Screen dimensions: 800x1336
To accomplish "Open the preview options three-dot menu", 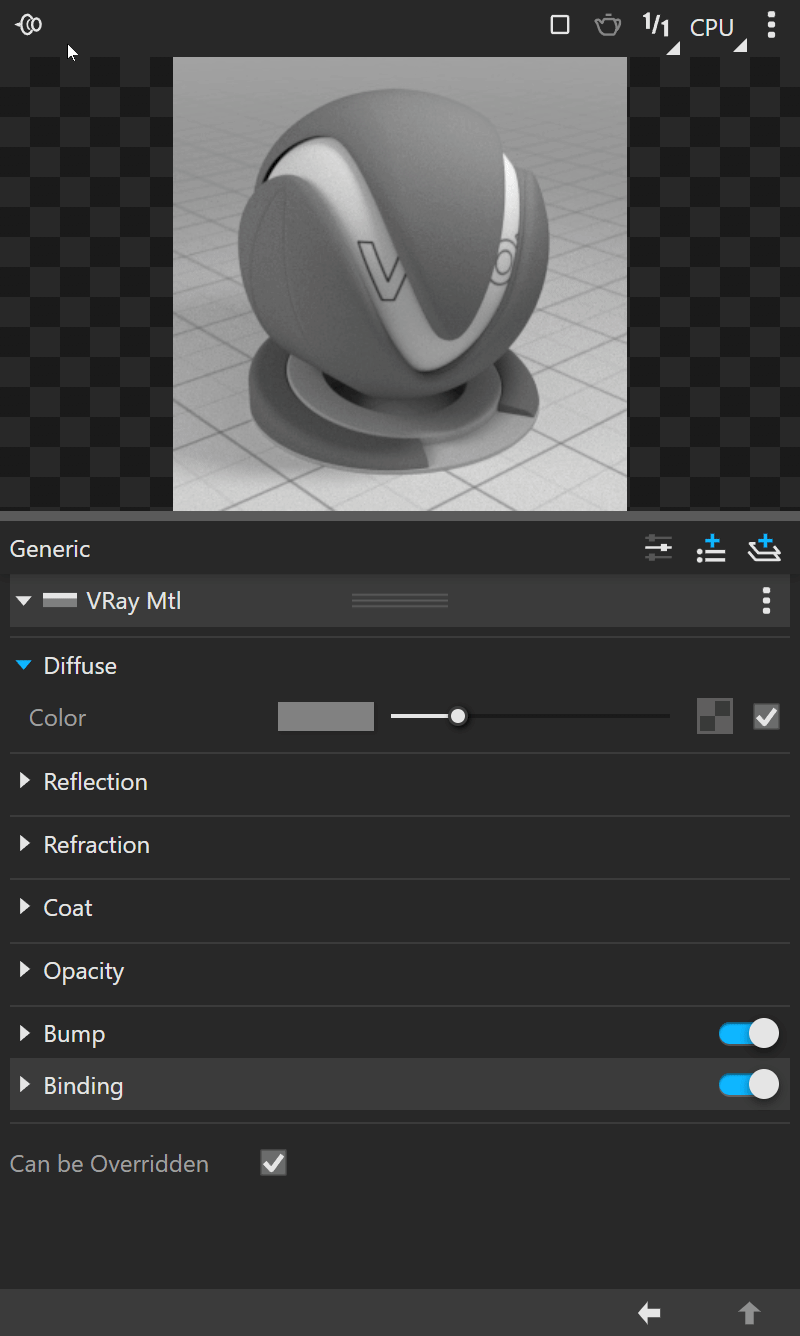I will pos(771,25).
